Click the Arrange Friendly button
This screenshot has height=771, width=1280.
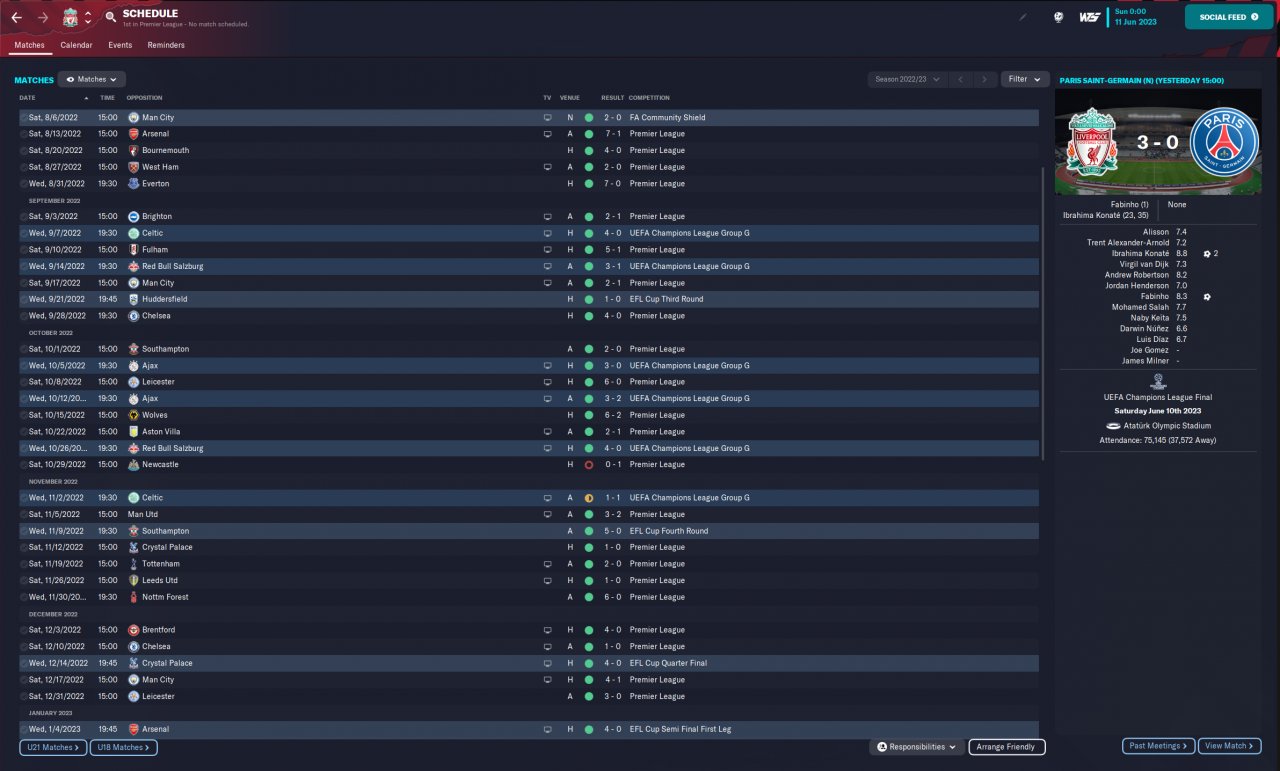[x=1007, y=747]
